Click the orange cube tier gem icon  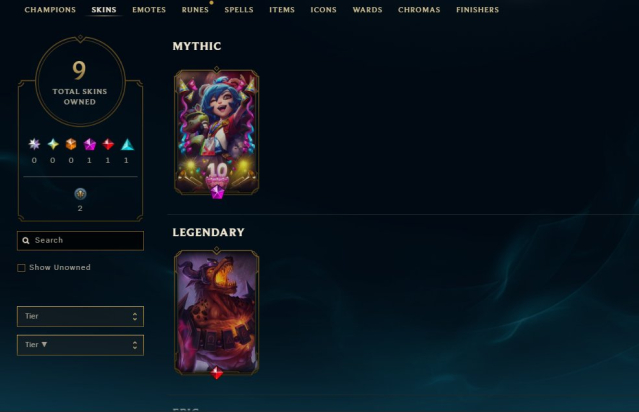pos(71,144)
